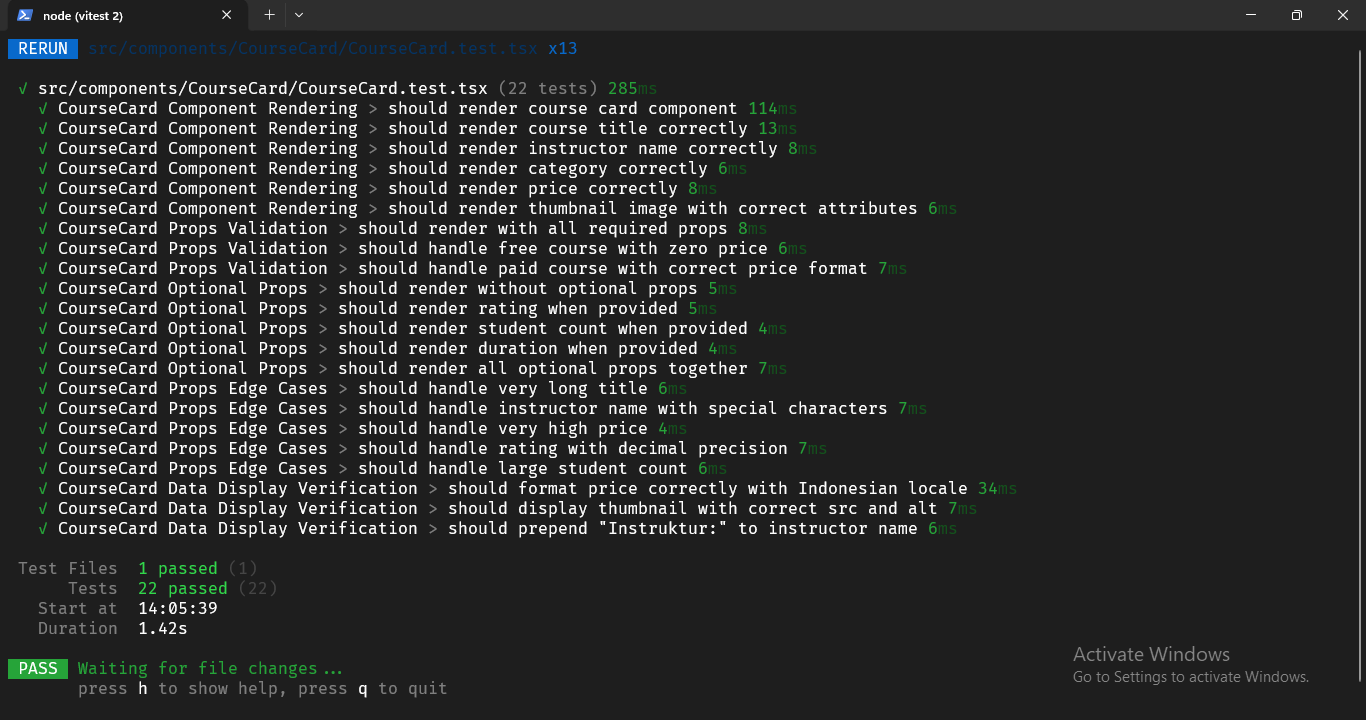Select the "node (vitest 2)" tab title
Screen dimensions: 1366x720
(x=83, y=16)
